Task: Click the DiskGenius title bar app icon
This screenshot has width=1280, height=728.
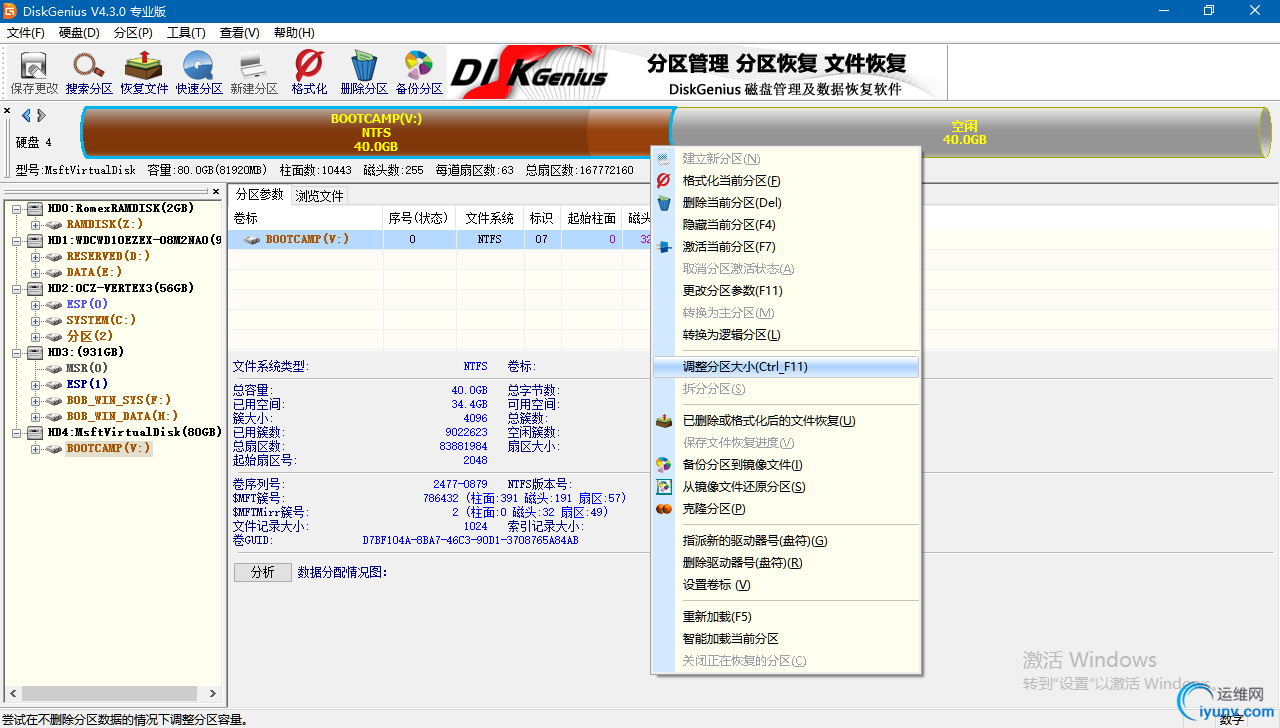Action: coord(11,11)
